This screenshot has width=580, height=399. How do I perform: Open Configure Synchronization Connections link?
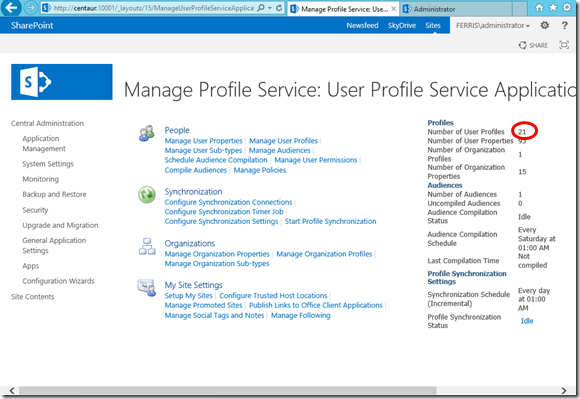pos(228,202)
